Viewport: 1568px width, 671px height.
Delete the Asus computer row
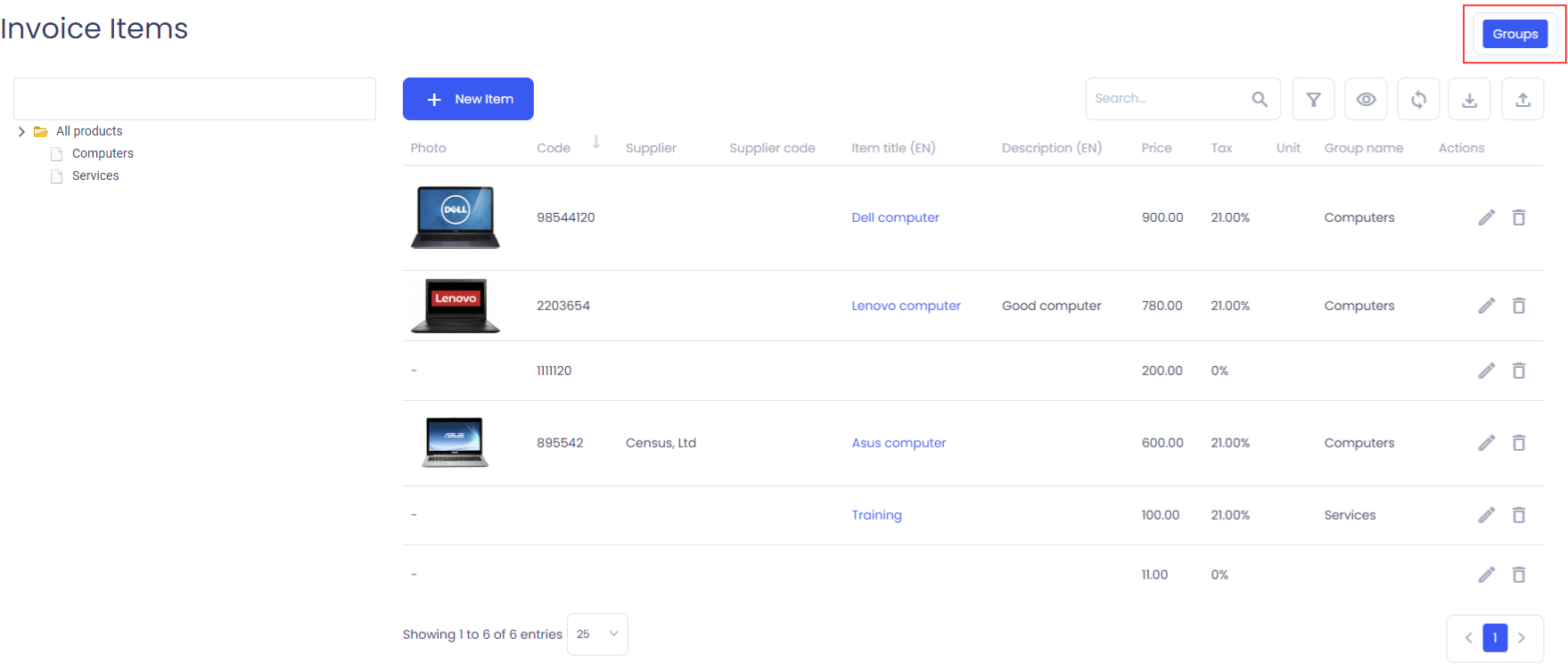1519,443
